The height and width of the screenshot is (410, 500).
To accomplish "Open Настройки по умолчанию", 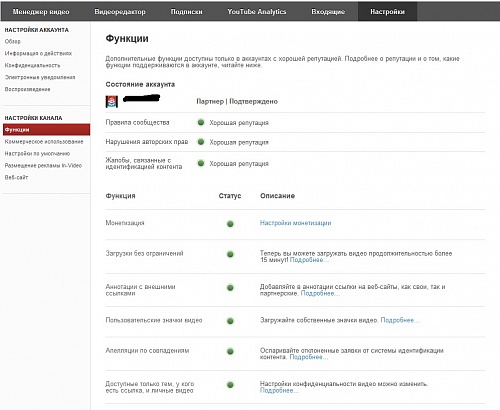I will pyautogui.click(x=37, y=154).
